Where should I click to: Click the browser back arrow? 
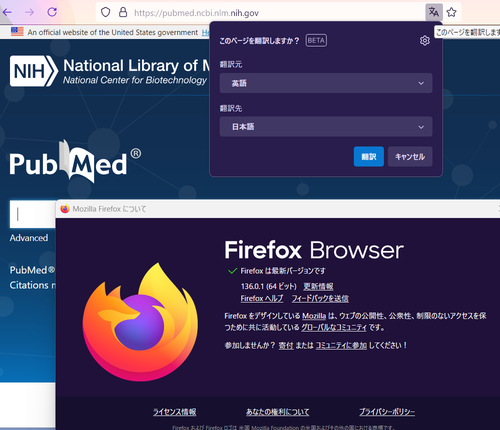[7, 12]
